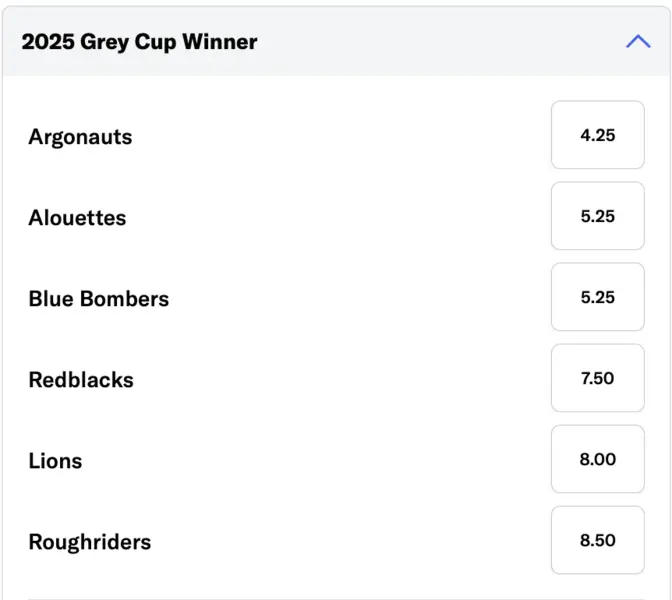Collapse the 2025 Grey Cup Winner chevron

[x=637, y=42]
